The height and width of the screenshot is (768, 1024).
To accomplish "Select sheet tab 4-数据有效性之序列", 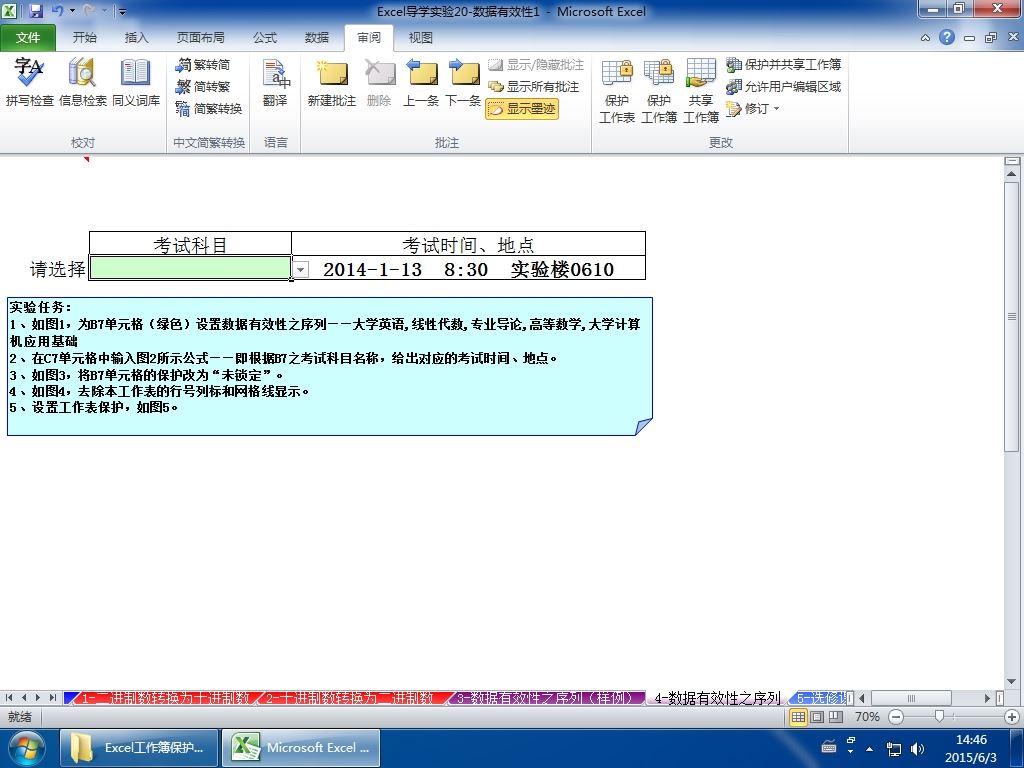I will [x=717, y=698].
